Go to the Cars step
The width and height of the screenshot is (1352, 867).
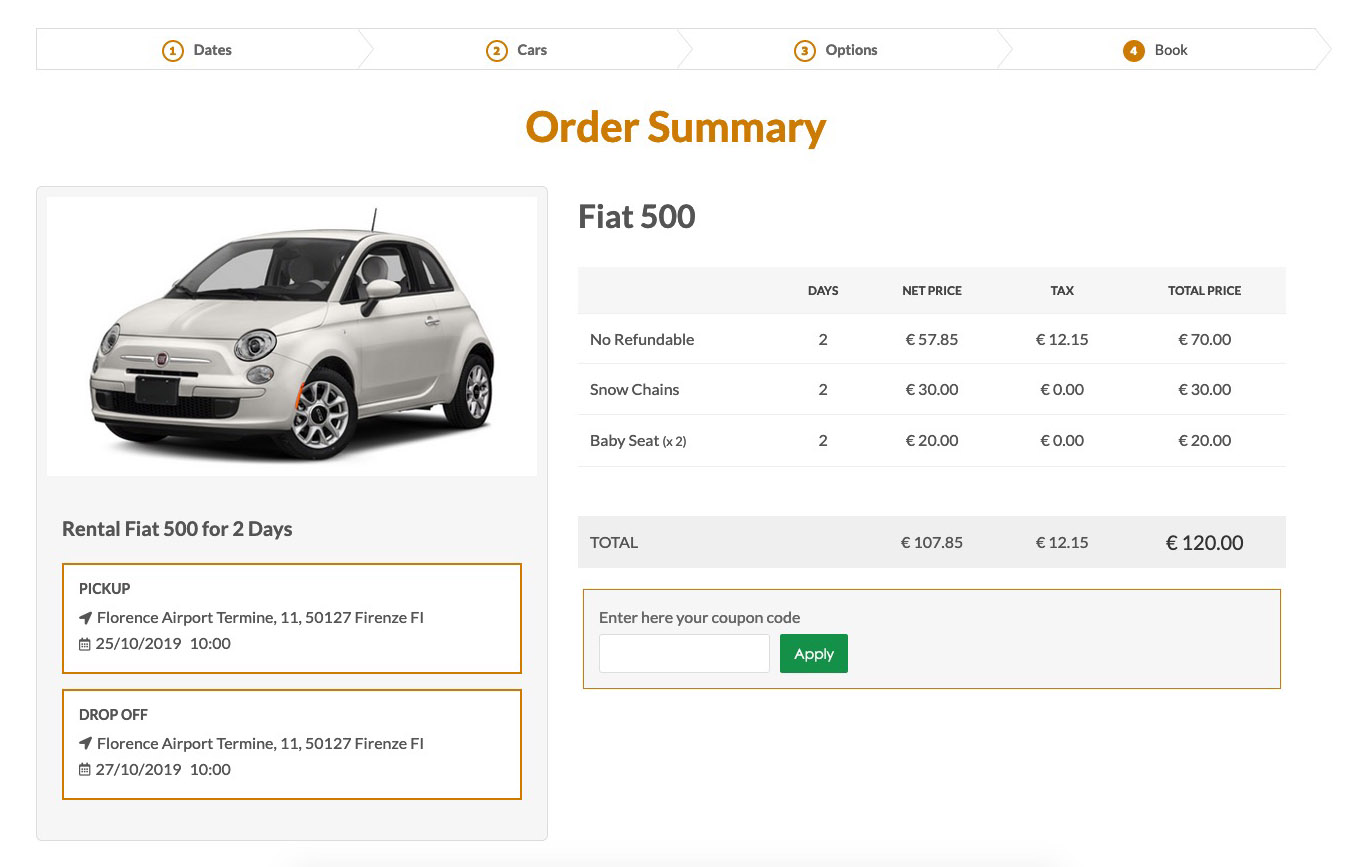coord(517,50)
